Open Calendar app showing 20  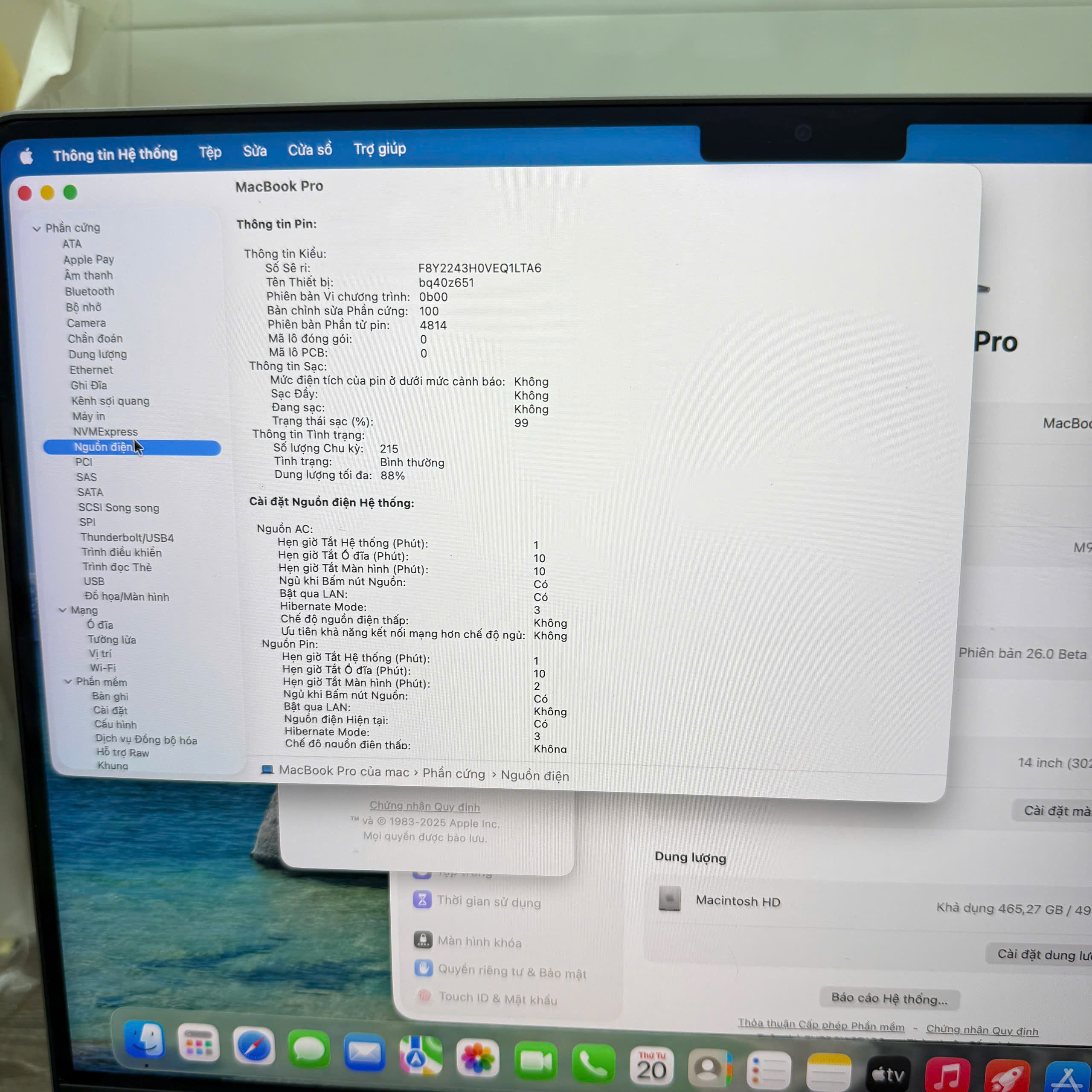[652, 1067]
